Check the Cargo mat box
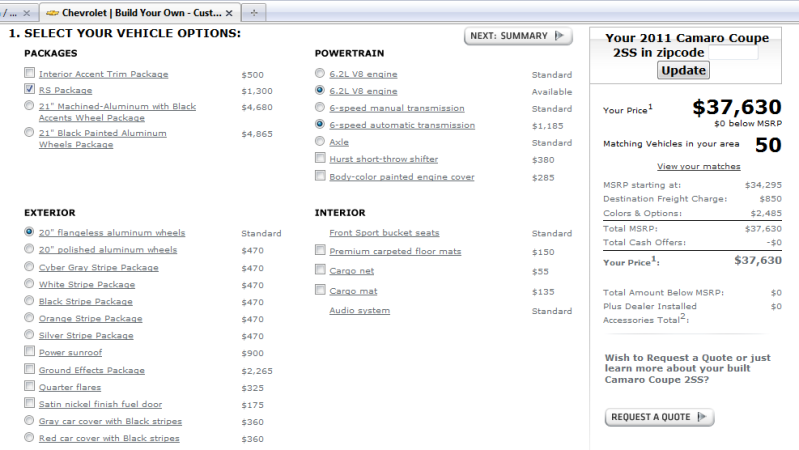The image size is (799, 450). click(320, 290)
